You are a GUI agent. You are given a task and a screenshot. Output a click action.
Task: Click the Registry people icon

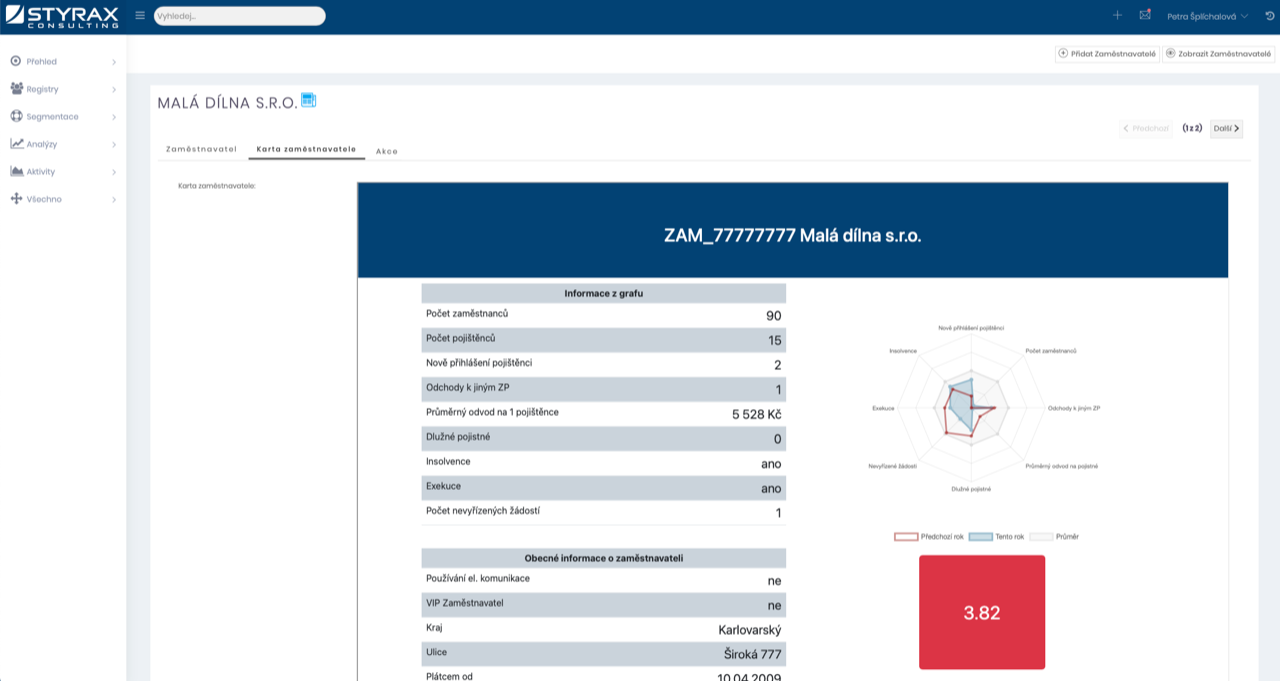(16, 89)
